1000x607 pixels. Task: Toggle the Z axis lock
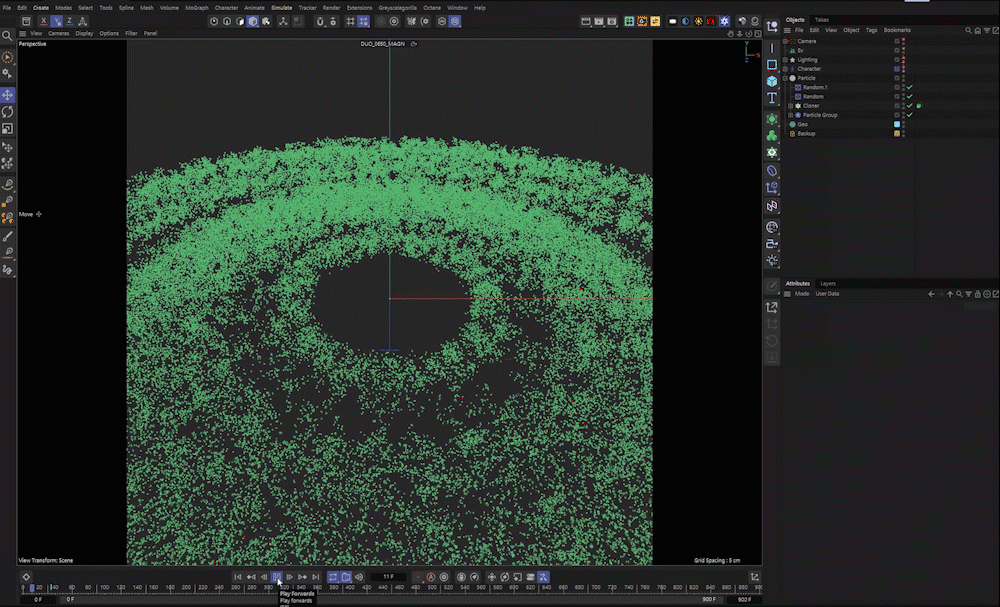click(x=69, y=21)
